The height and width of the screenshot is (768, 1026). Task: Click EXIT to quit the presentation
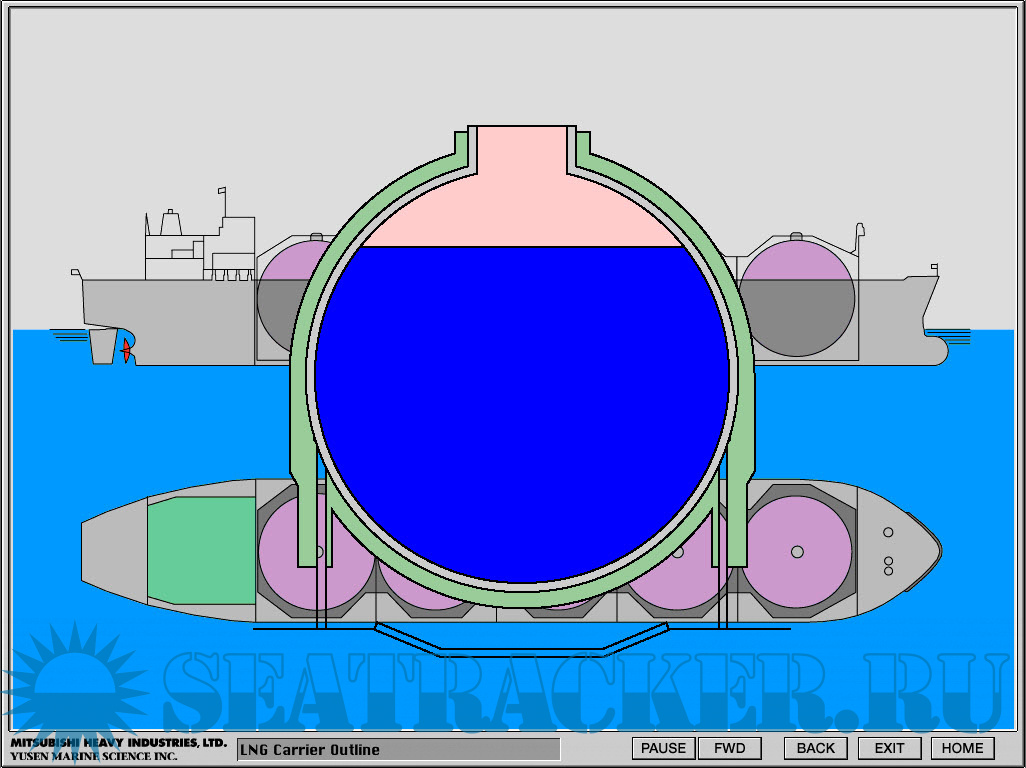pos(889,748)
